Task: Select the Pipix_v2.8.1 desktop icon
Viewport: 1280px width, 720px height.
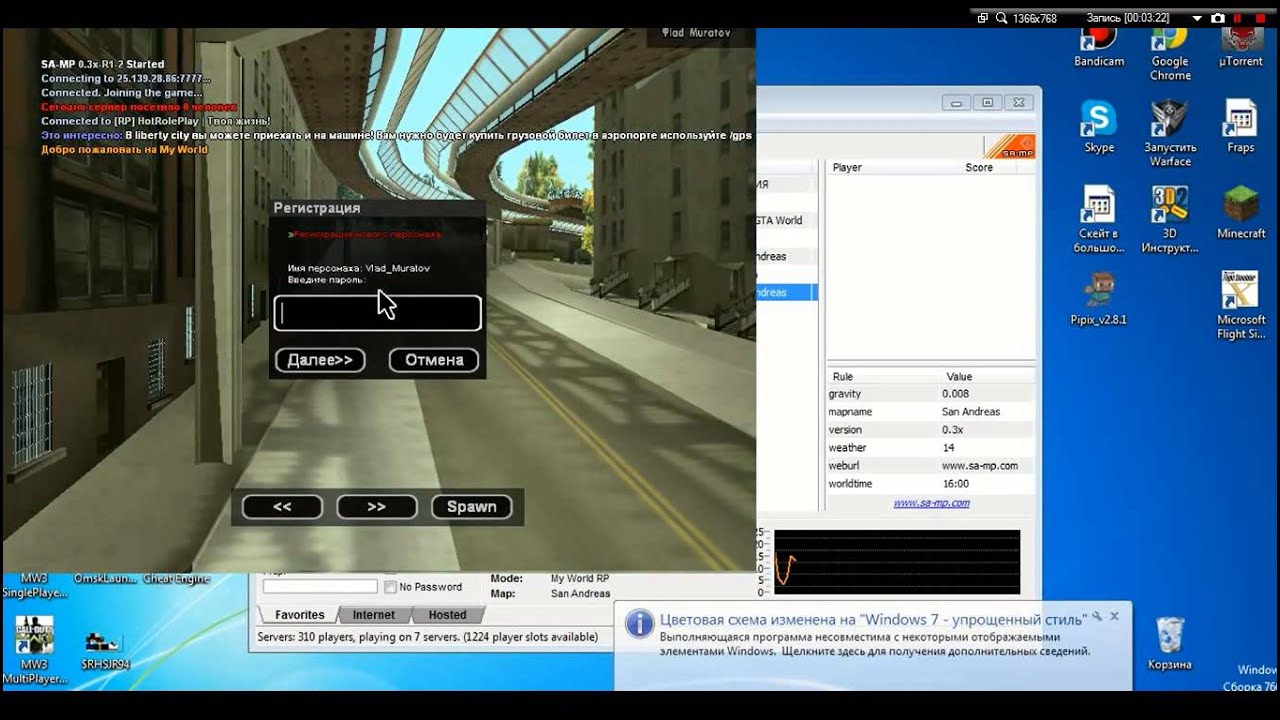Action: coord(1098,299)
